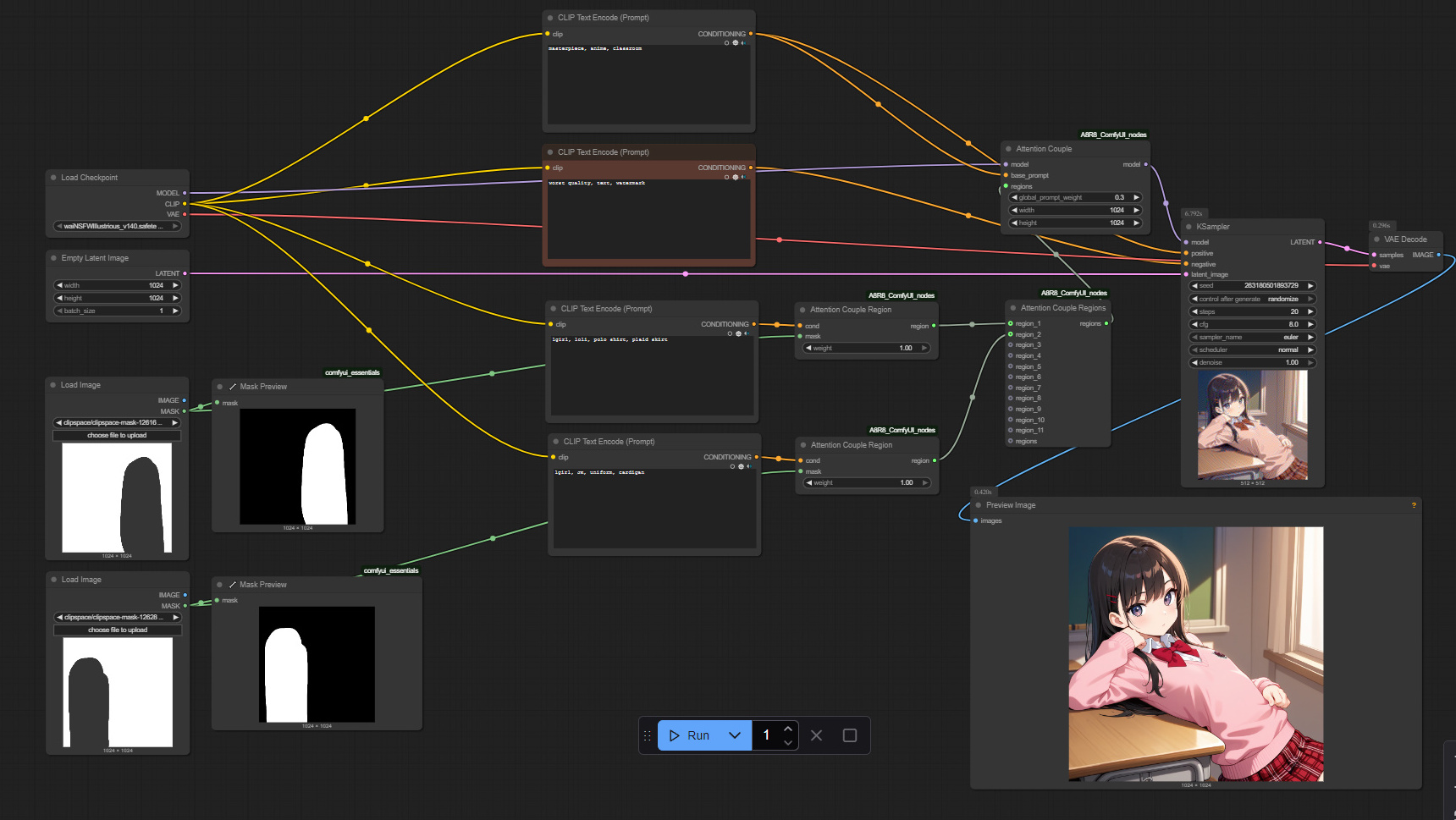
Task: Open the clipspace-mask-12616 image selector
Action: [118, 422]
